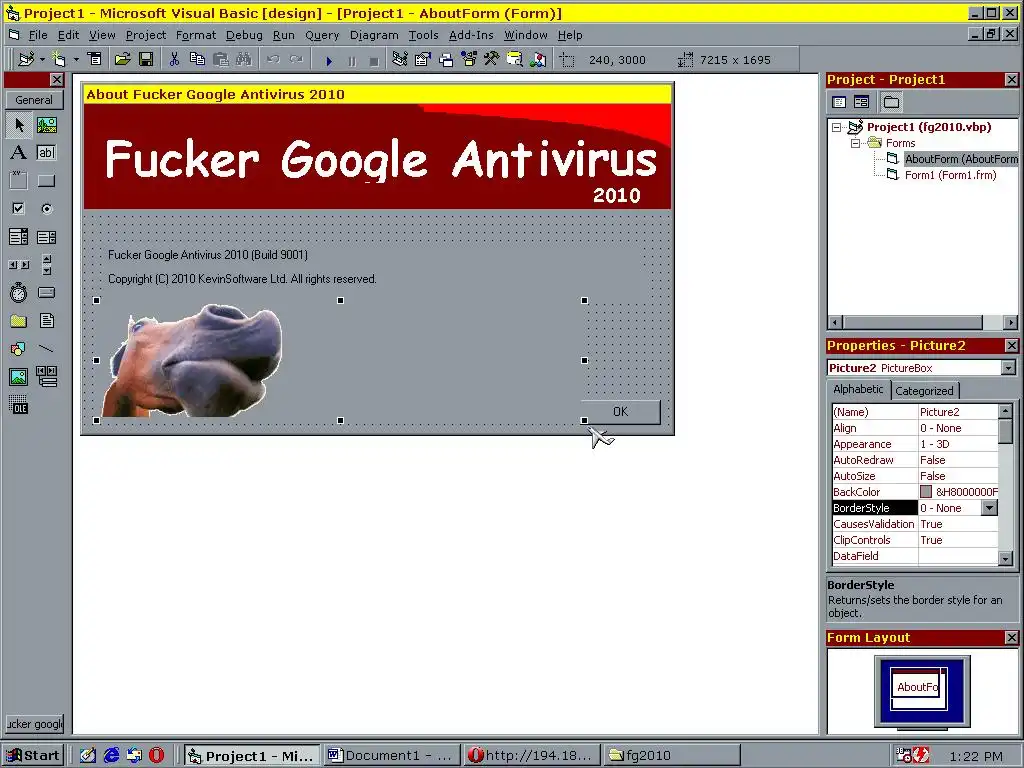Start the program with the blue Run arrow

click(329, 61)
